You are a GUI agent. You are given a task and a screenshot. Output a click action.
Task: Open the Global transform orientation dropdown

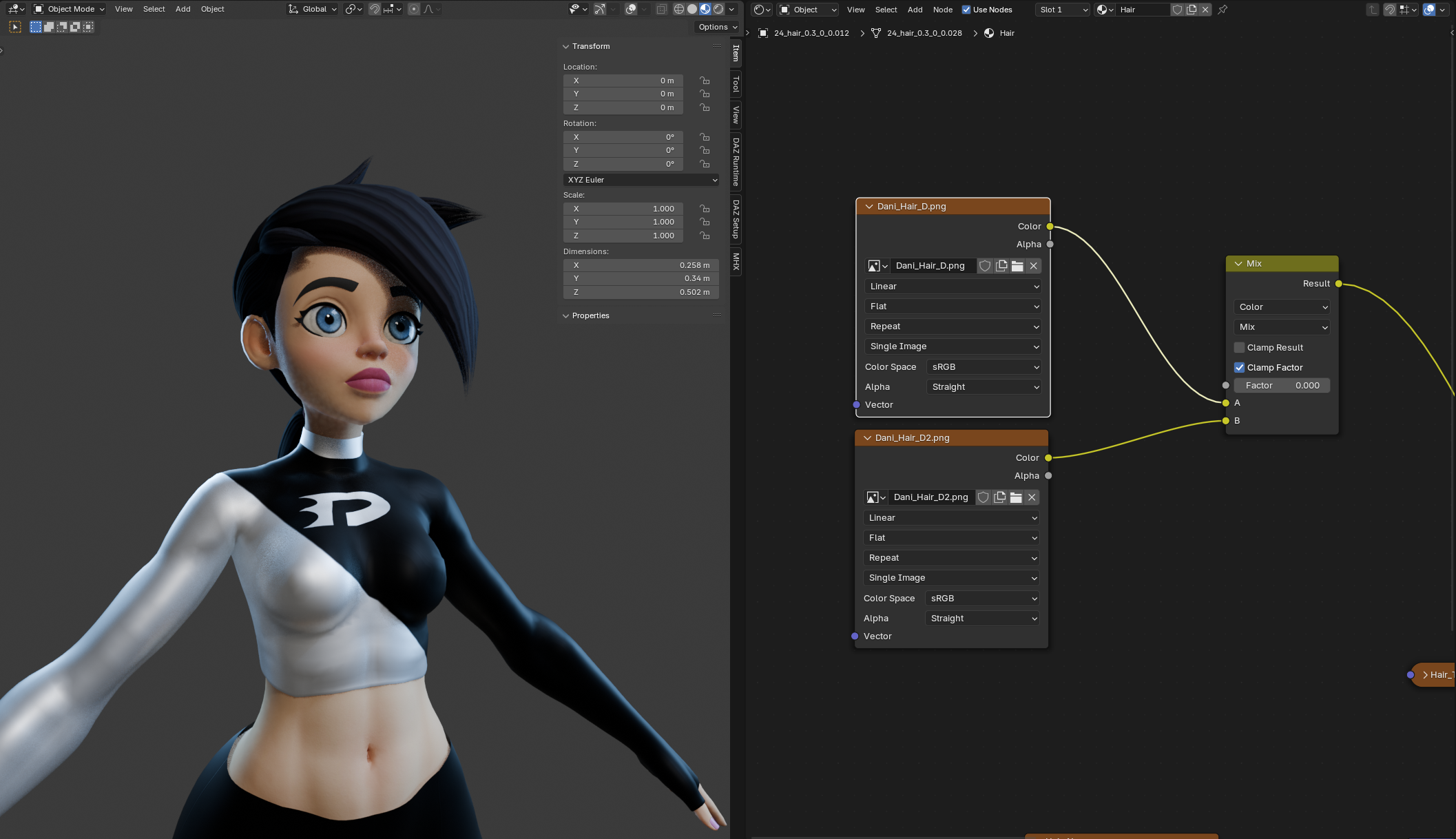[x=313, y=9]
